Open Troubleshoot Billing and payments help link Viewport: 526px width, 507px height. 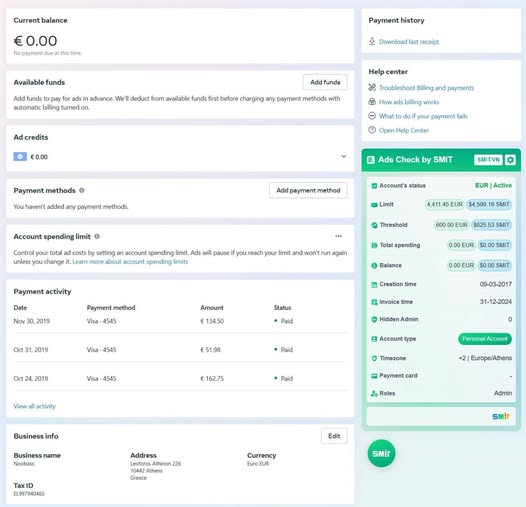426,88
